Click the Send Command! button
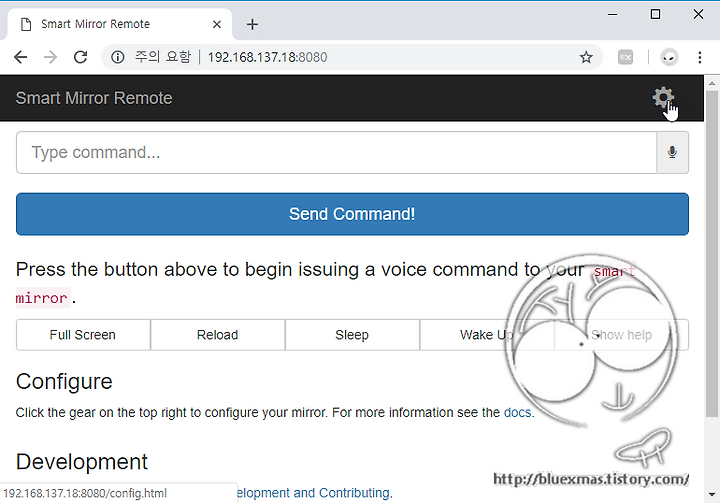720x503 pixels. pyautogui.click(x=352, y=214)
